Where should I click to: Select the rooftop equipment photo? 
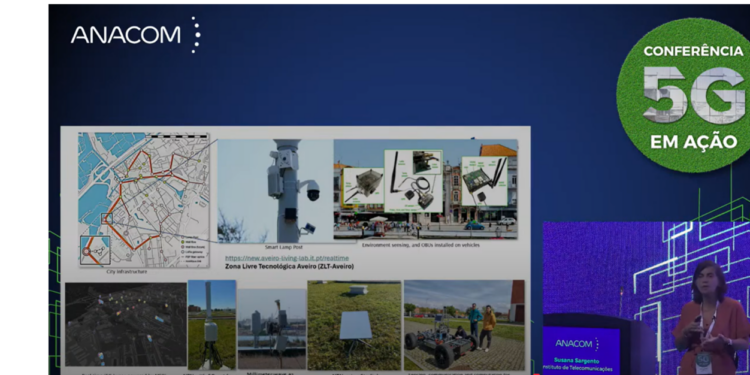271,329
